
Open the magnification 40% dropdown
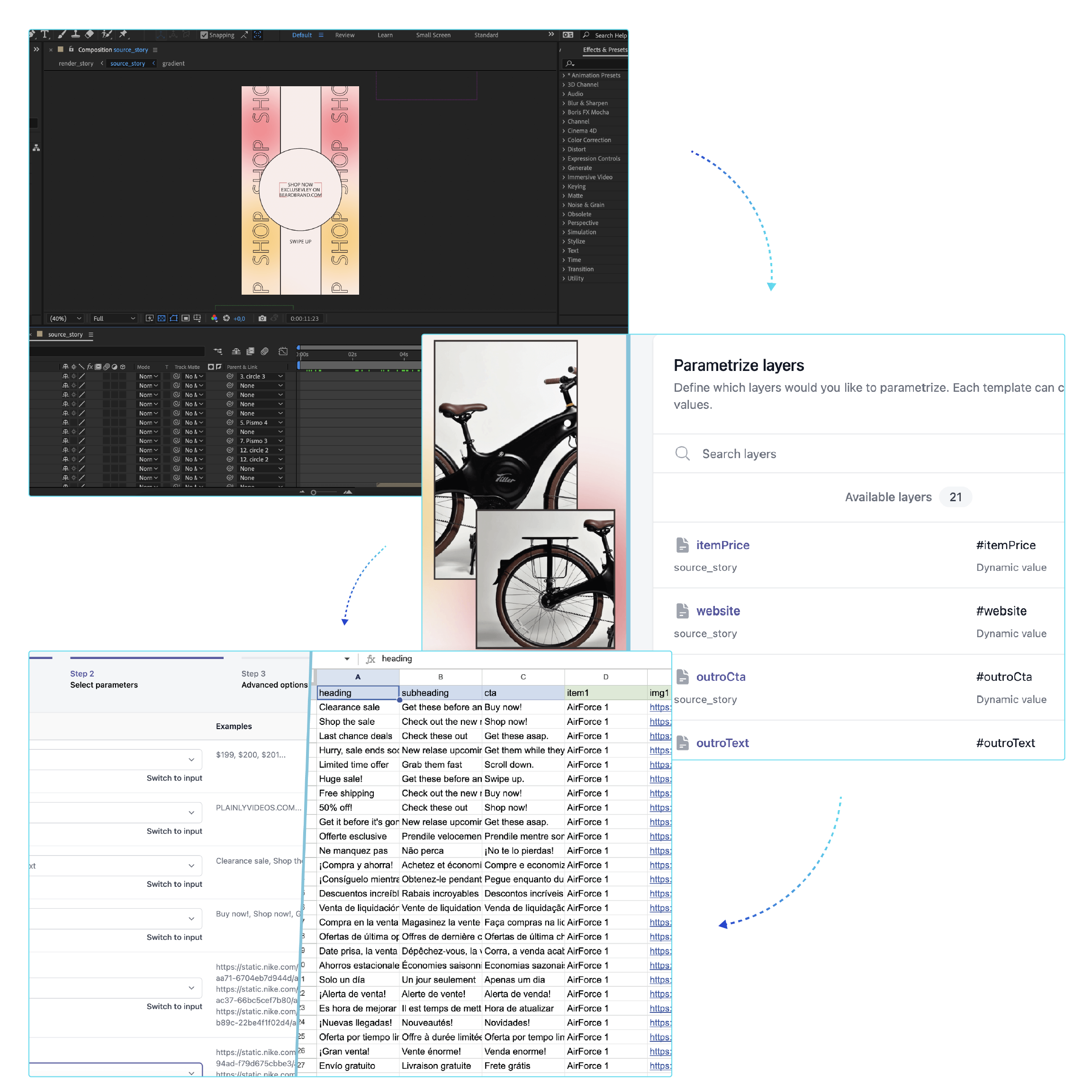click(x=65, y=319)
